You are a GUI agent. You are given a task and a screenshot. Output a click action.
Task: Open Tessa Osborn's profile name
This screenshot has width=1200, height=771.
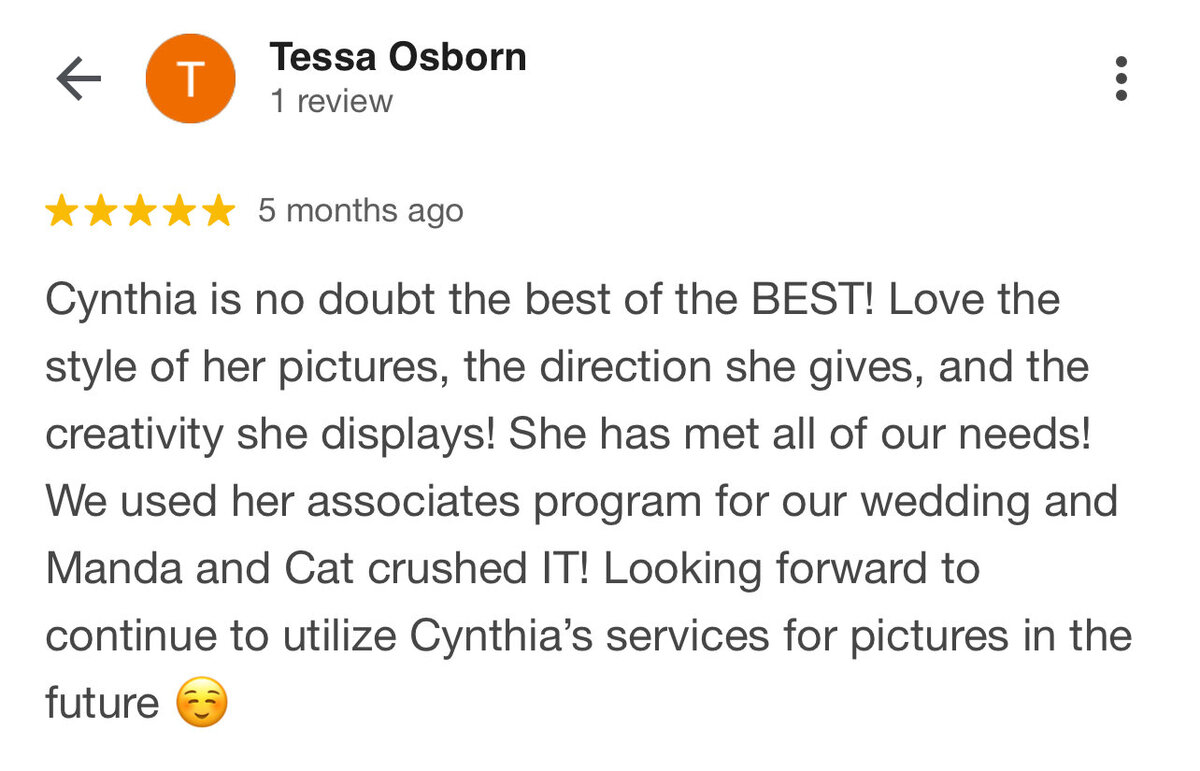click(x=398, y=58)
